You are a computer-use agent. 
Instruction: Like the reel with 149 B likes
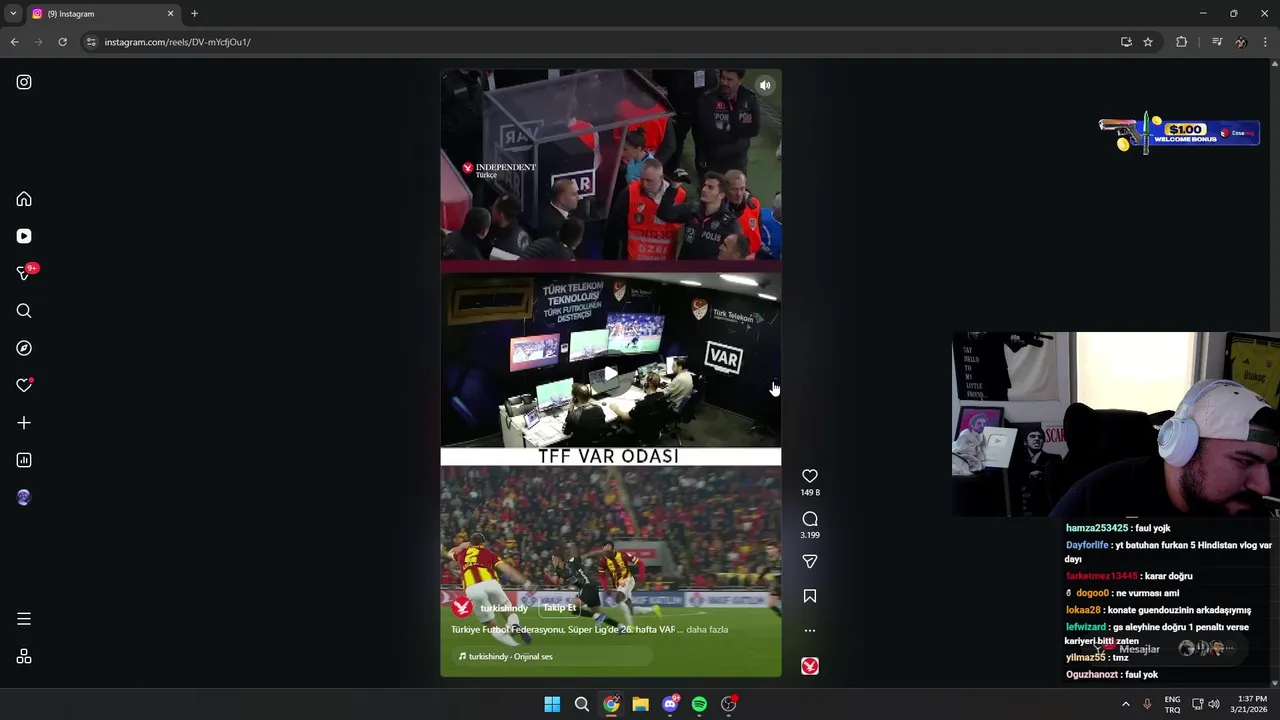pos(810,476)
